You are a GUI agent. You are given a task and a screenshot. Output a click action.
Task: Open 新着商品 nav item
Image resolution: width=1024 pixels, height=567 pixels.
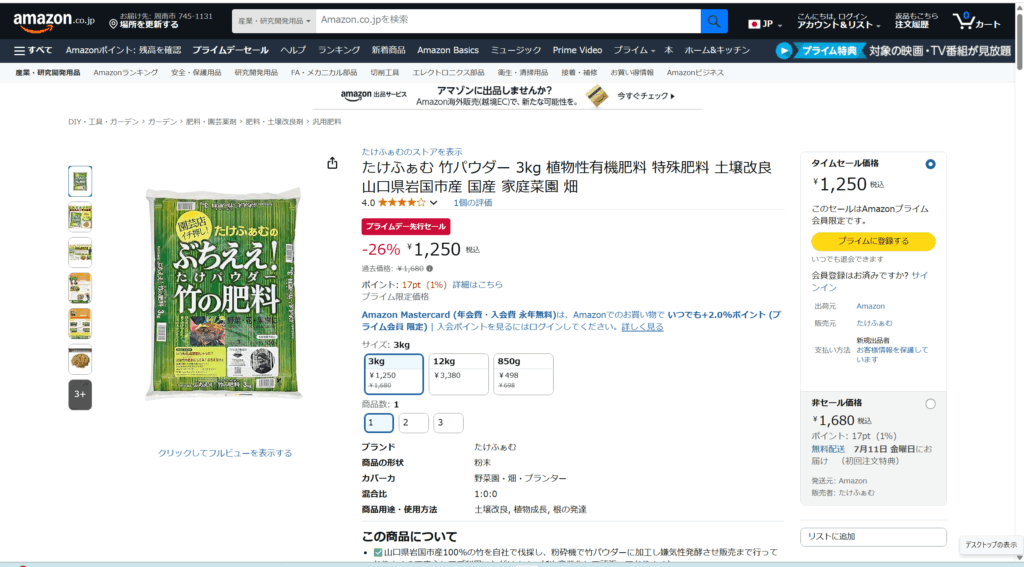(x=389, y=50)
